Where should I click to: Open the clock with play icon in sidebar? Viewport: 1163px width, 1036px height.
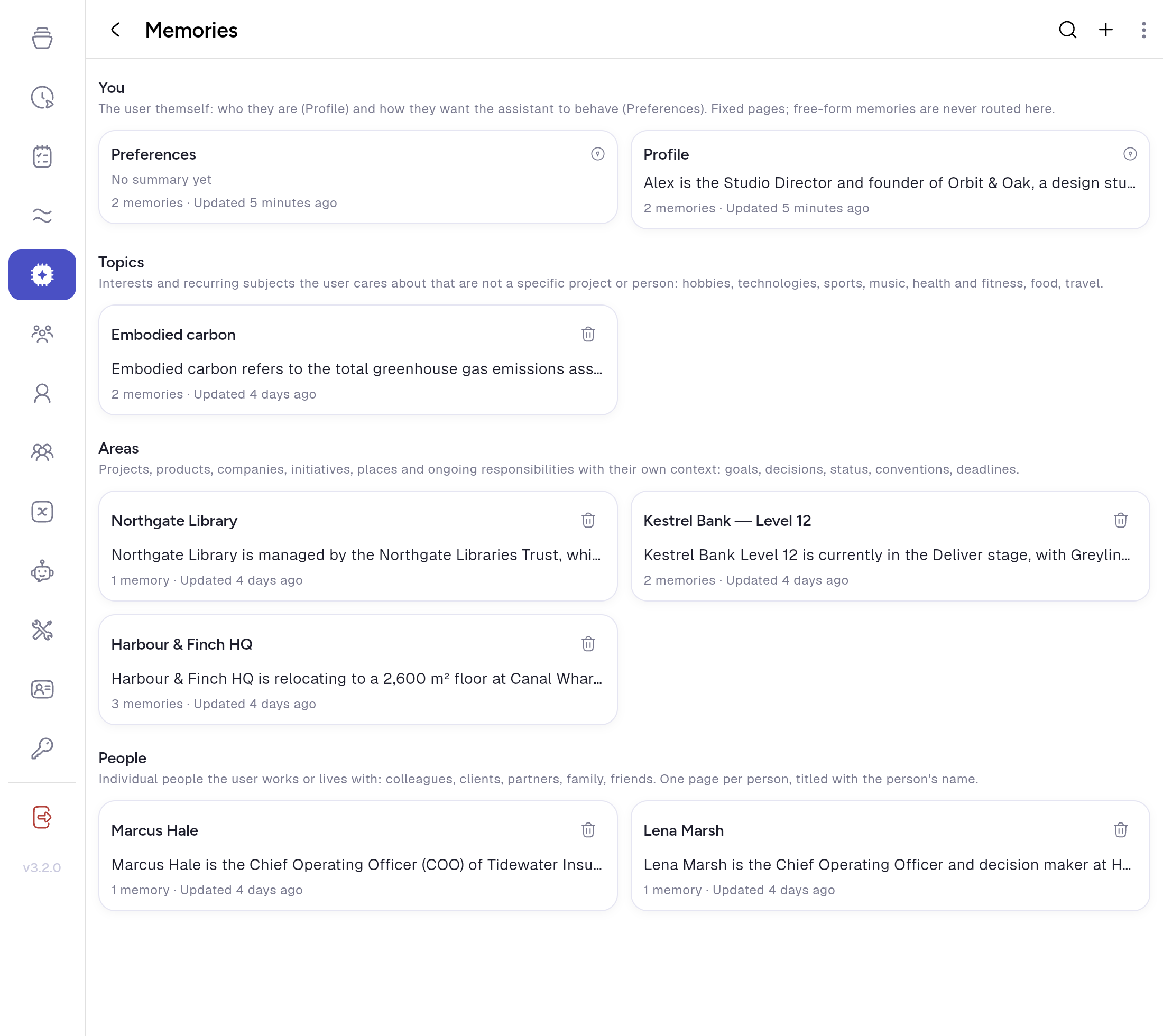[42, 97]
